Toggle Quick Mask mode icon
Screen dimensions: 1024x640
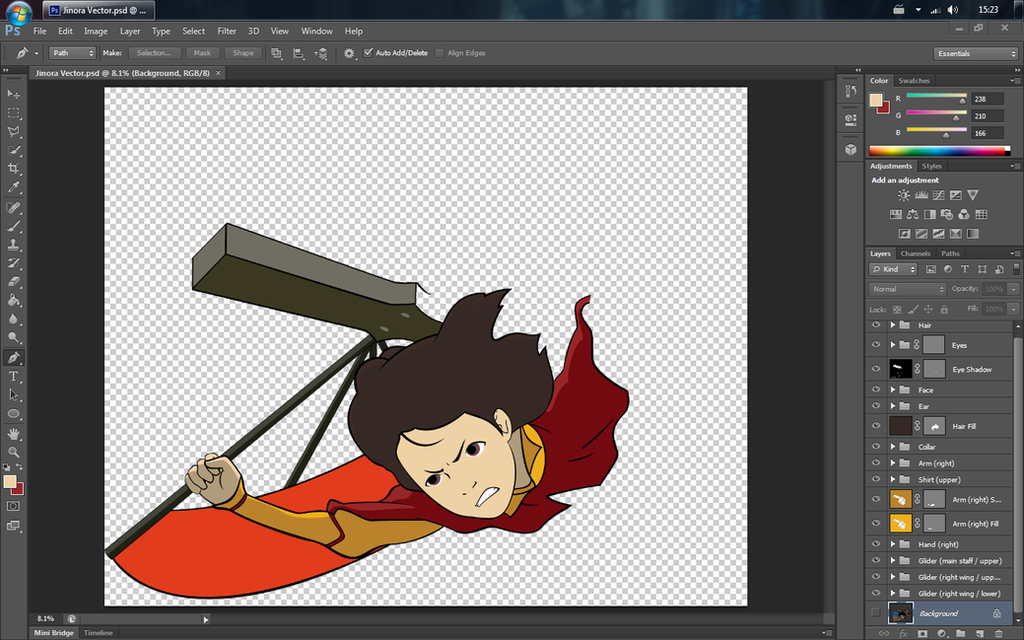click(x=13, y=506)
